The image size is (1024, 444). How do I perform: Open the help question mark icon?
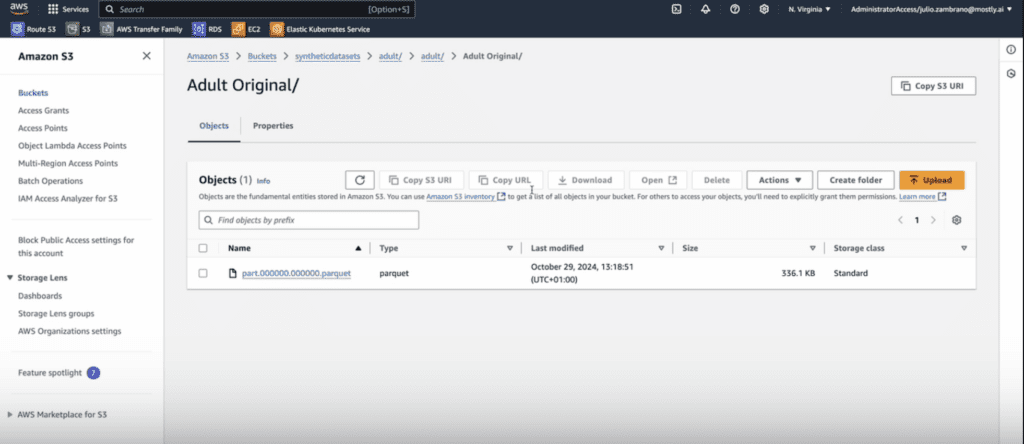[x=735, y=9]
